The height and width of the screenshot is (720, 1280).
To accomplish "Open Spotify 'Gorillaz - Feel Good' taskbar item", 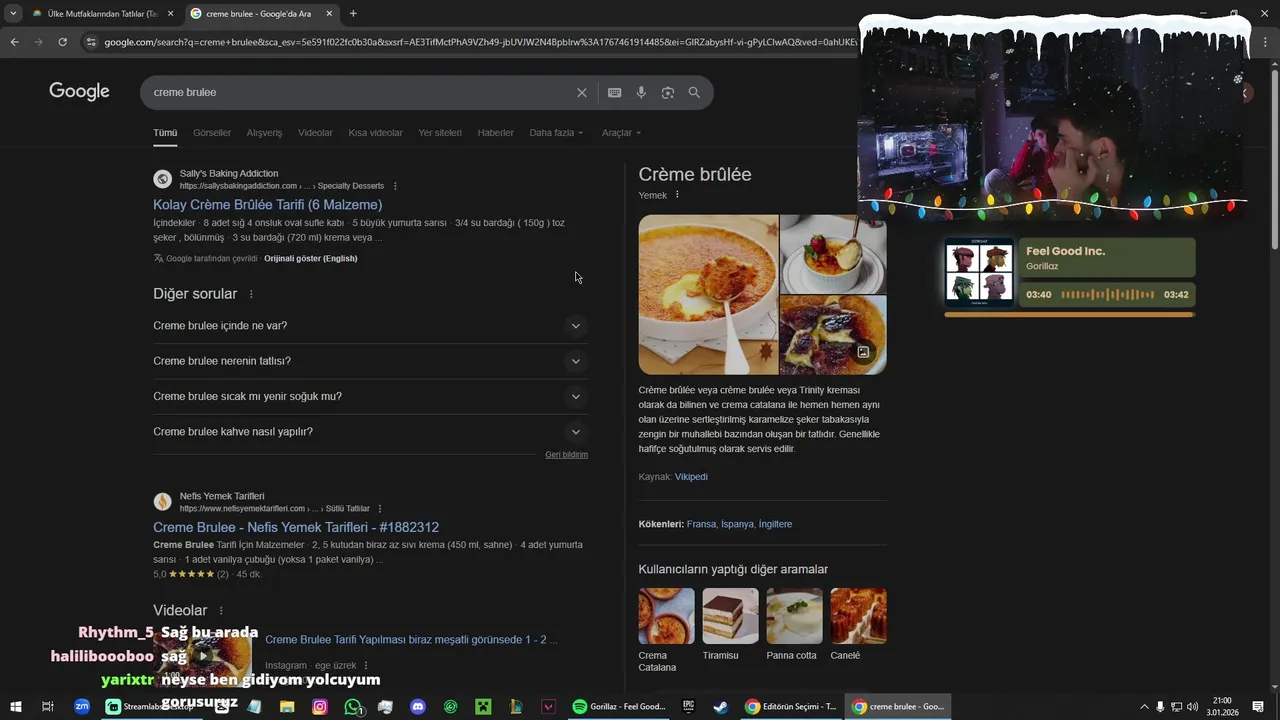I will coord(619,707).
